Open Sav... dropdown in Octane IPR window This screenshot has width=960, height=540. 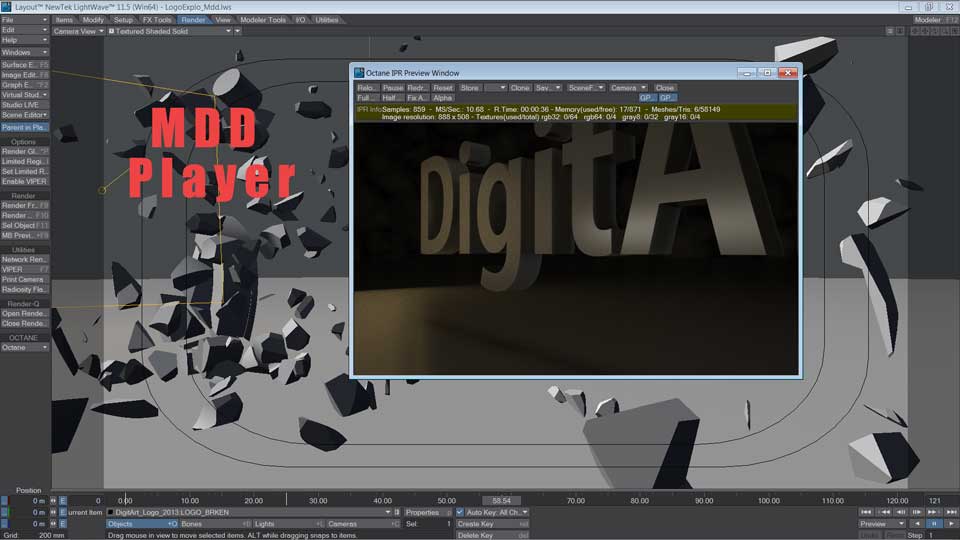coord(547,88)
